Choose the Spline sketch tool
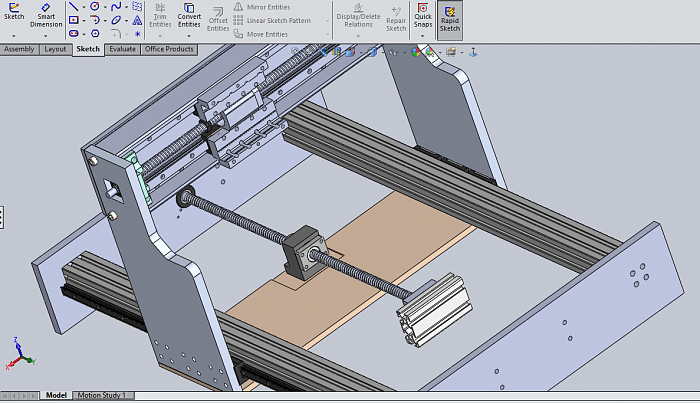The image size is (700, 403). click(x=117, y=6)
